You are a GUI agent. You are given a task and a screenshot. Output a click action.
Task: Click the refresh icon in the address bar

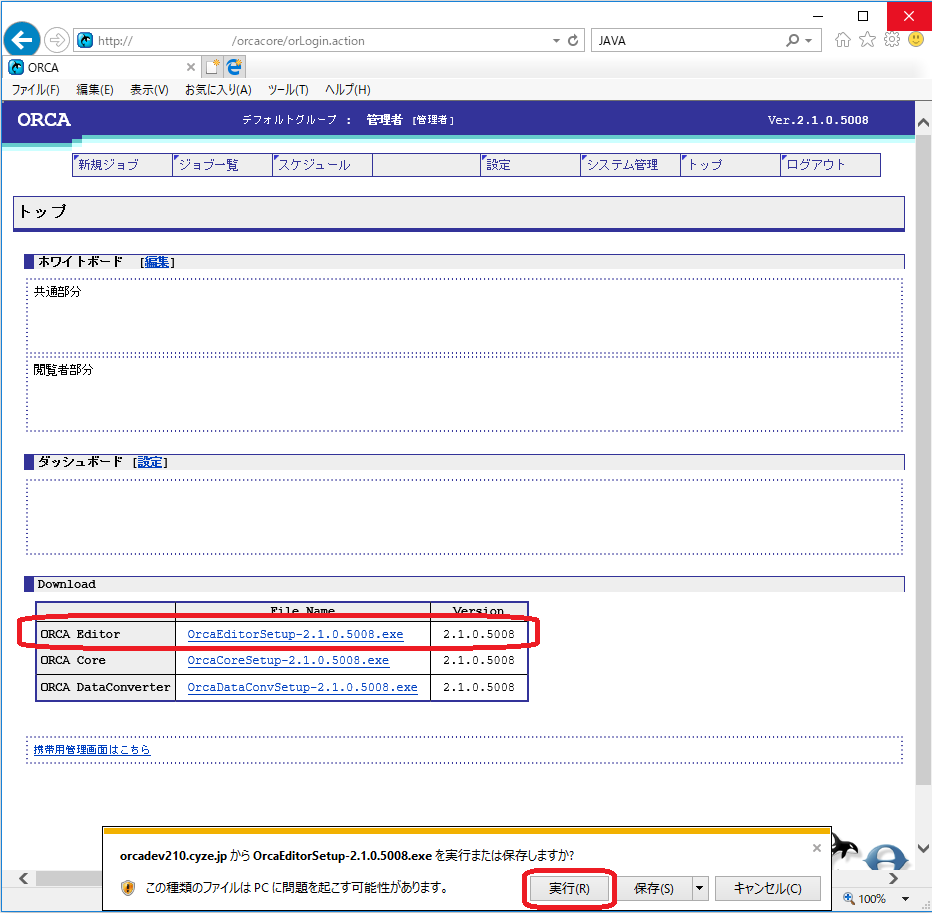click(573, 40)
